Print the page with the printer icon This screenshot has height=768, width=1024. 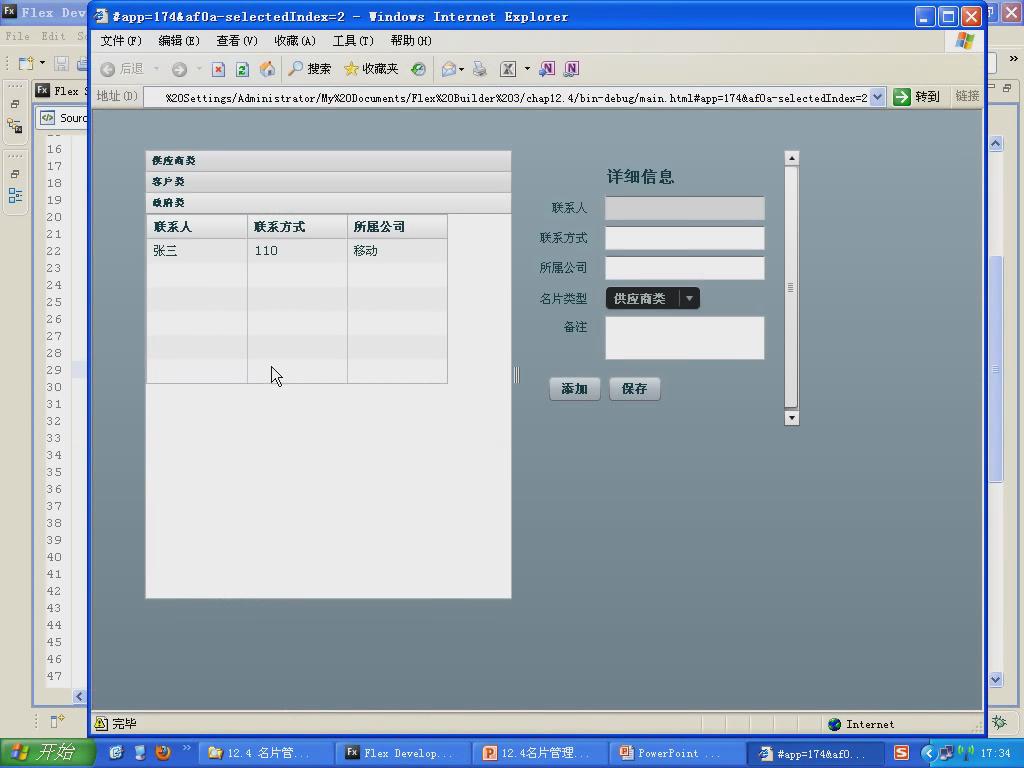tap(480, 69)
